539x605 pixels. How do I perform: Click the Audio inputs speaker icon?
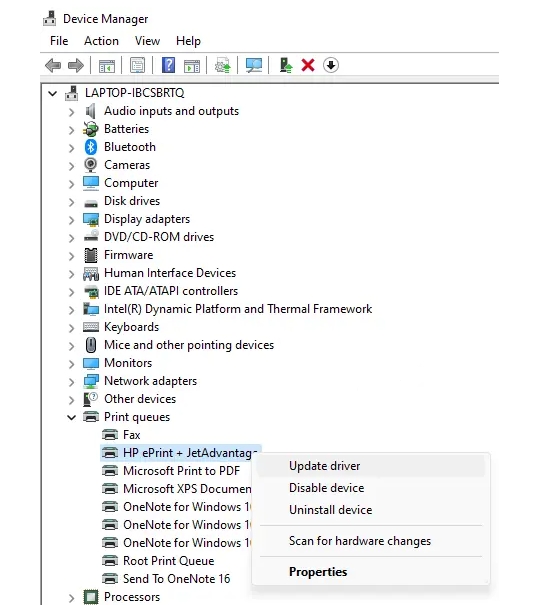pyautogui.click(x=91, y=111)
